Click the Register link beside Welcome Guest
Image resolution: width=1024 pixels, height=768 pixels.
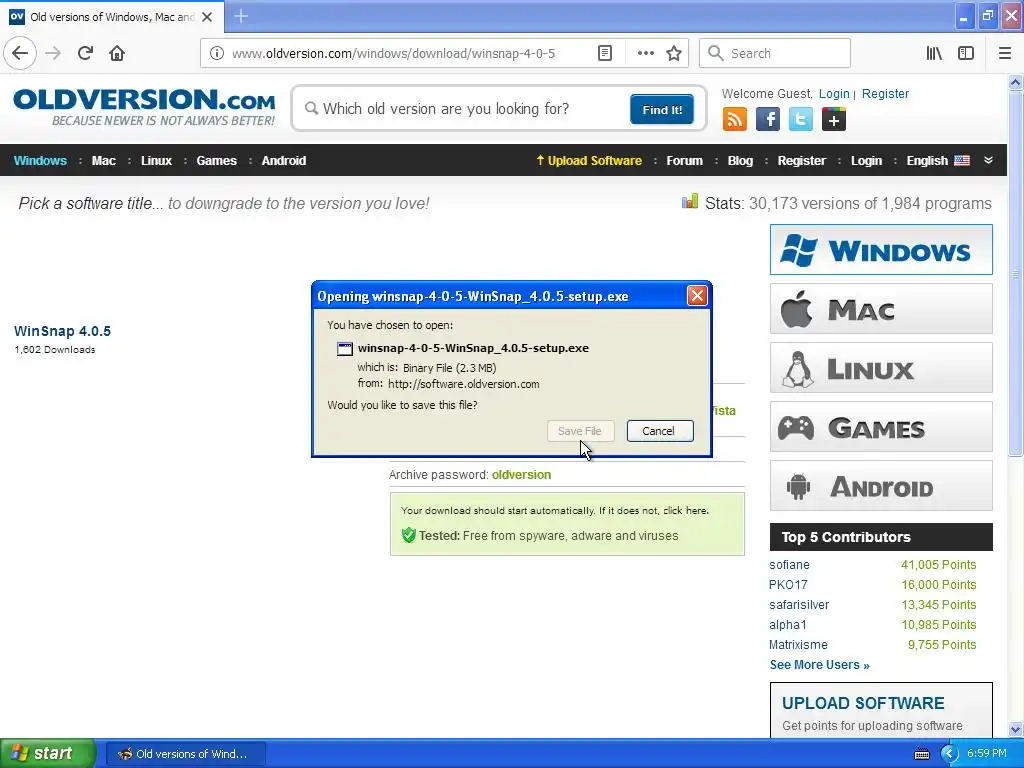[885, 93]
